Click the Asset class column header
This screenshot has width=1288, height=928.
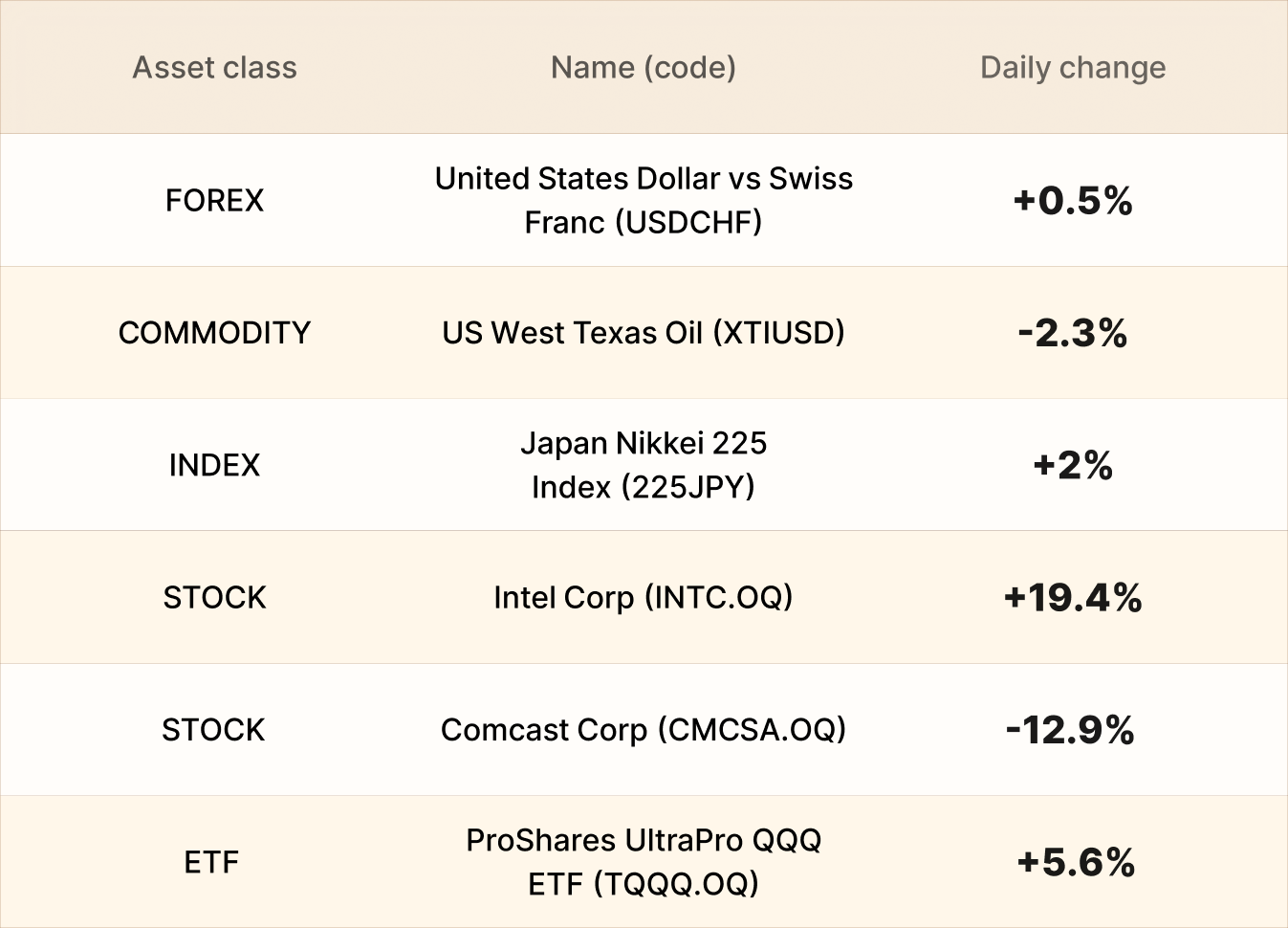(214, 68)
